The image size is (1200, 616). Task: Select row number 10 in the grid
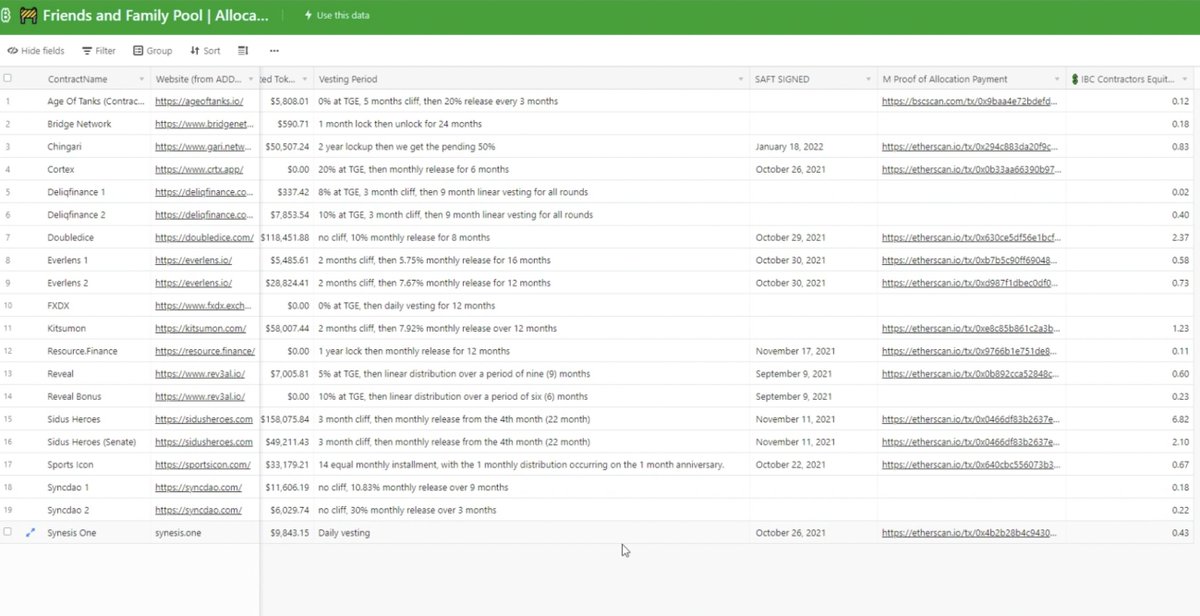8,305
